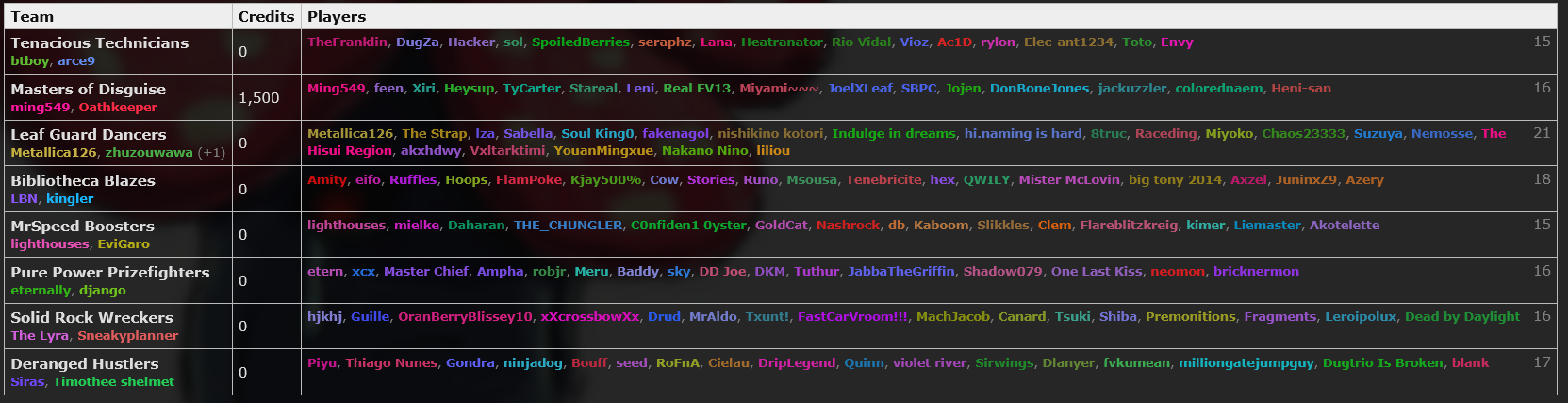Click manager name EviGaro
1568x403 pixels.
[x=124, y=243]
